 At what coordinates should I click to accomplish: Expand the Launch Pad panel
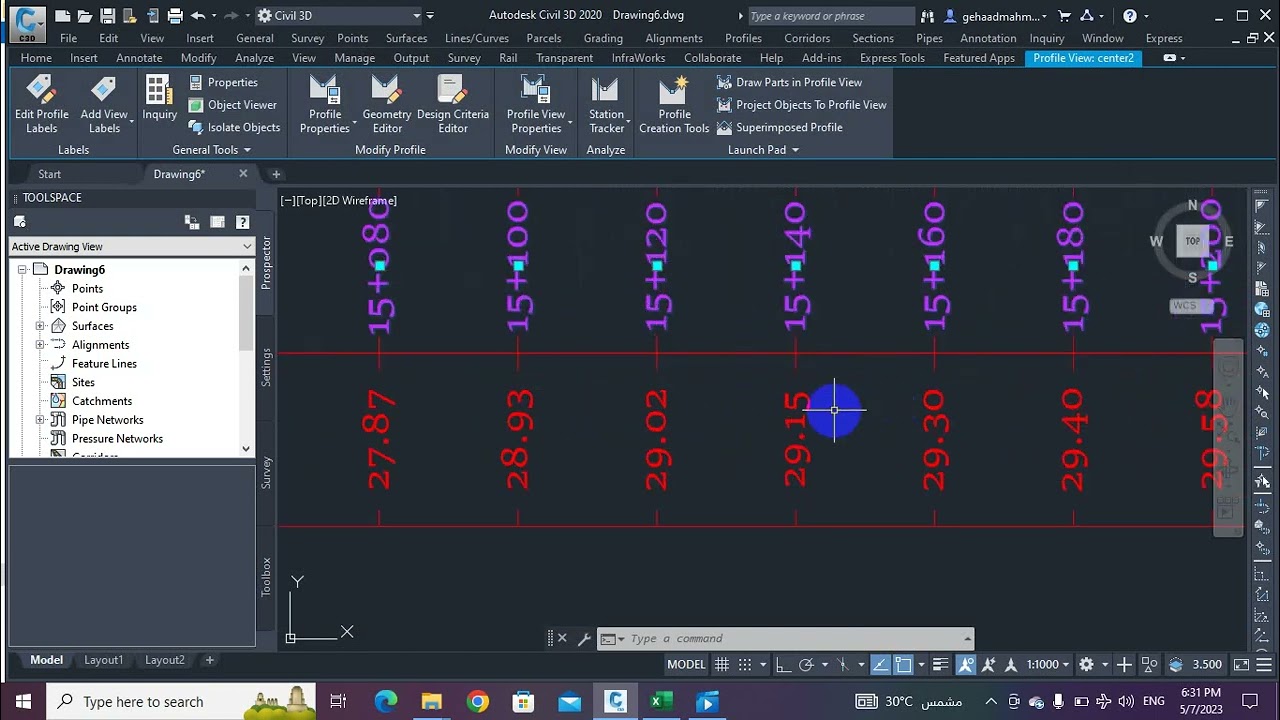tap(763, 150)
